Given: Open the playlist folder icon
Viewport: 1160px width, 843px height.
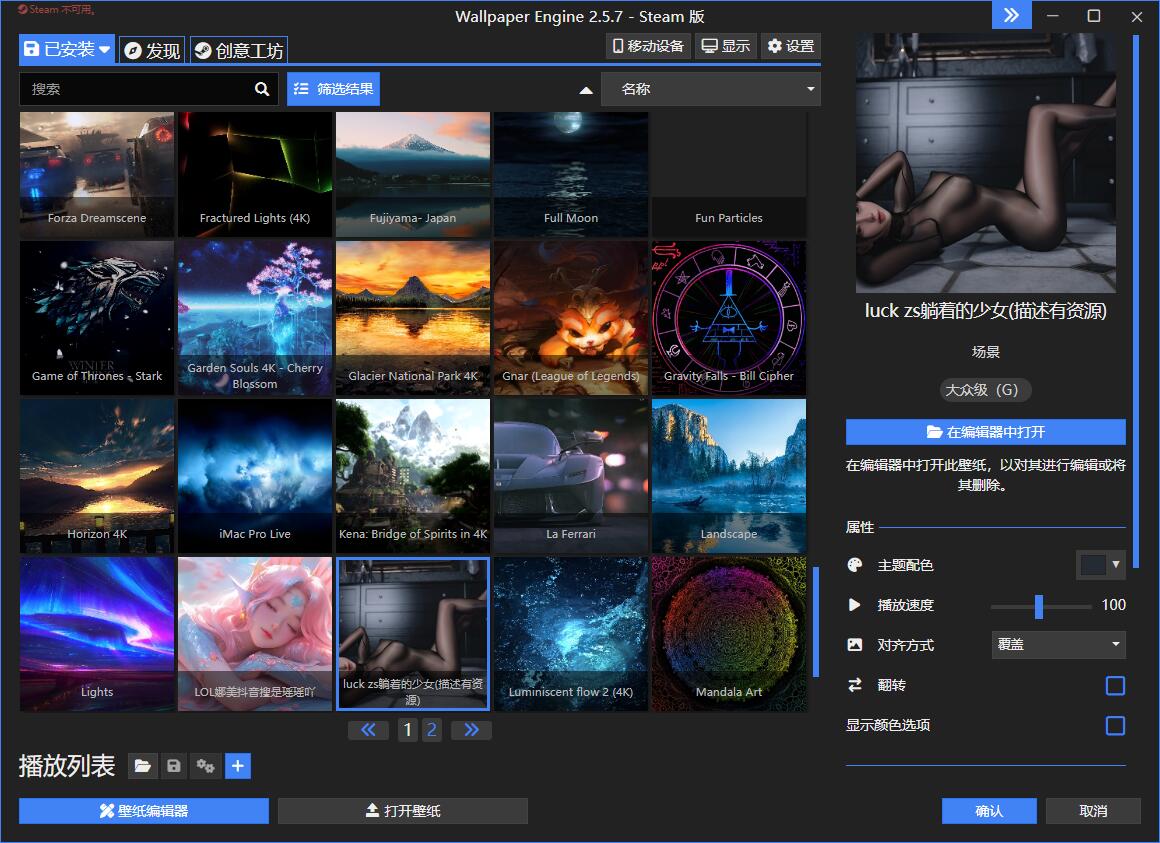Looking at the screenshot, I should (143, 766).
